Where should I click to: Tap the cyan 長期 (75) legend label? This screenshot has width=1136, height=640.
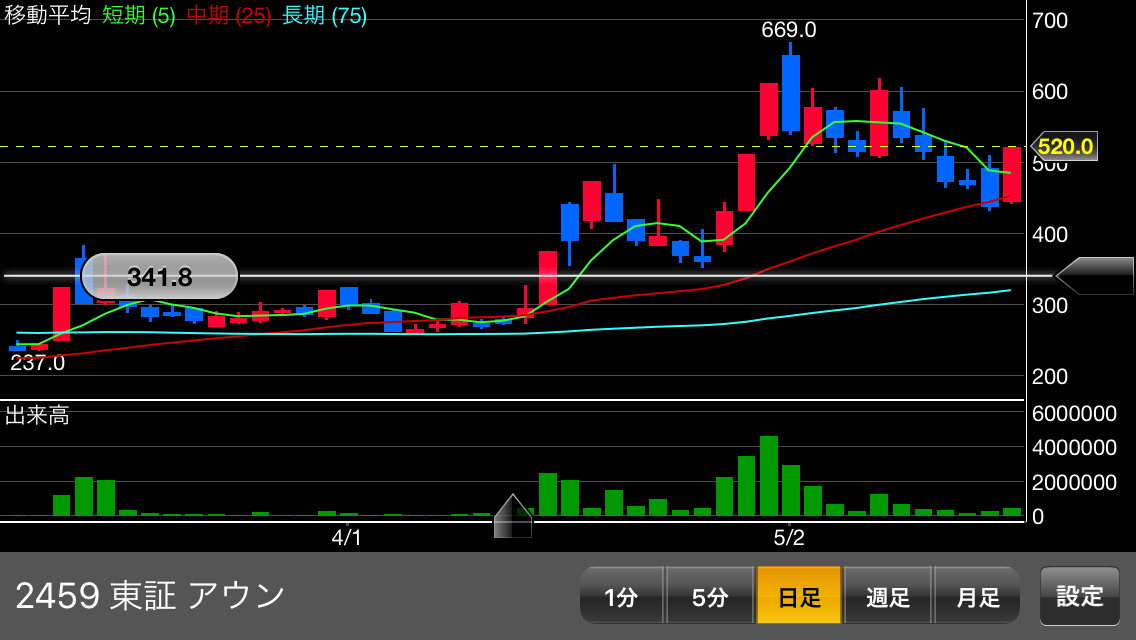(x=324, y=16)
